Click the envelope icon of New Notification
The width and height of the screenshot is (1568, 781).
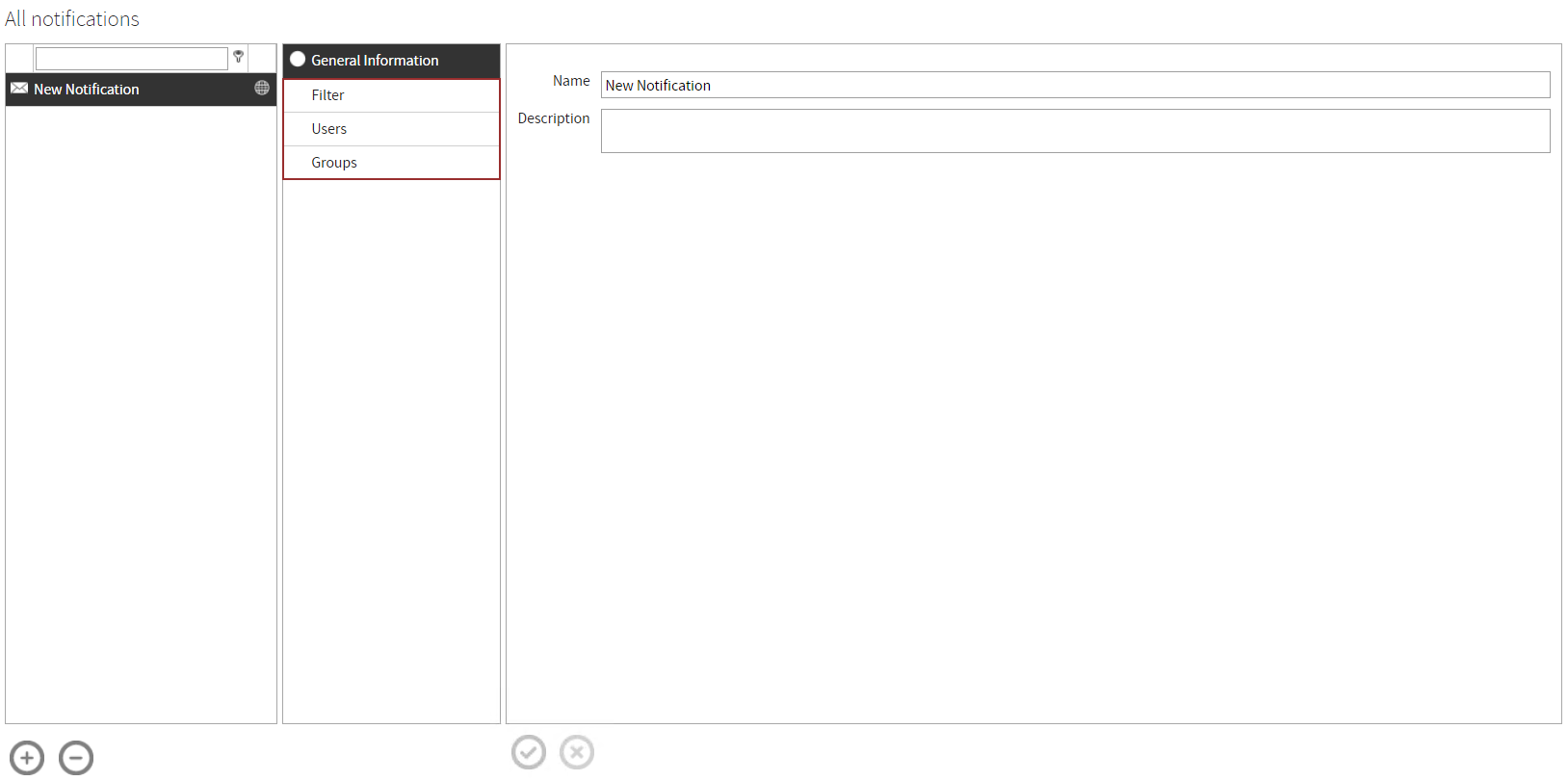click(x=19, y=88)
